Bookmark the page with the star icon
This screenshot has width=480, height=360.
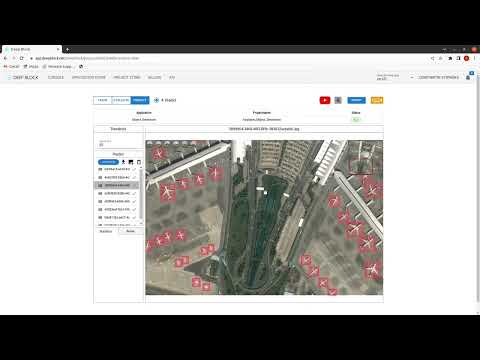441,58
